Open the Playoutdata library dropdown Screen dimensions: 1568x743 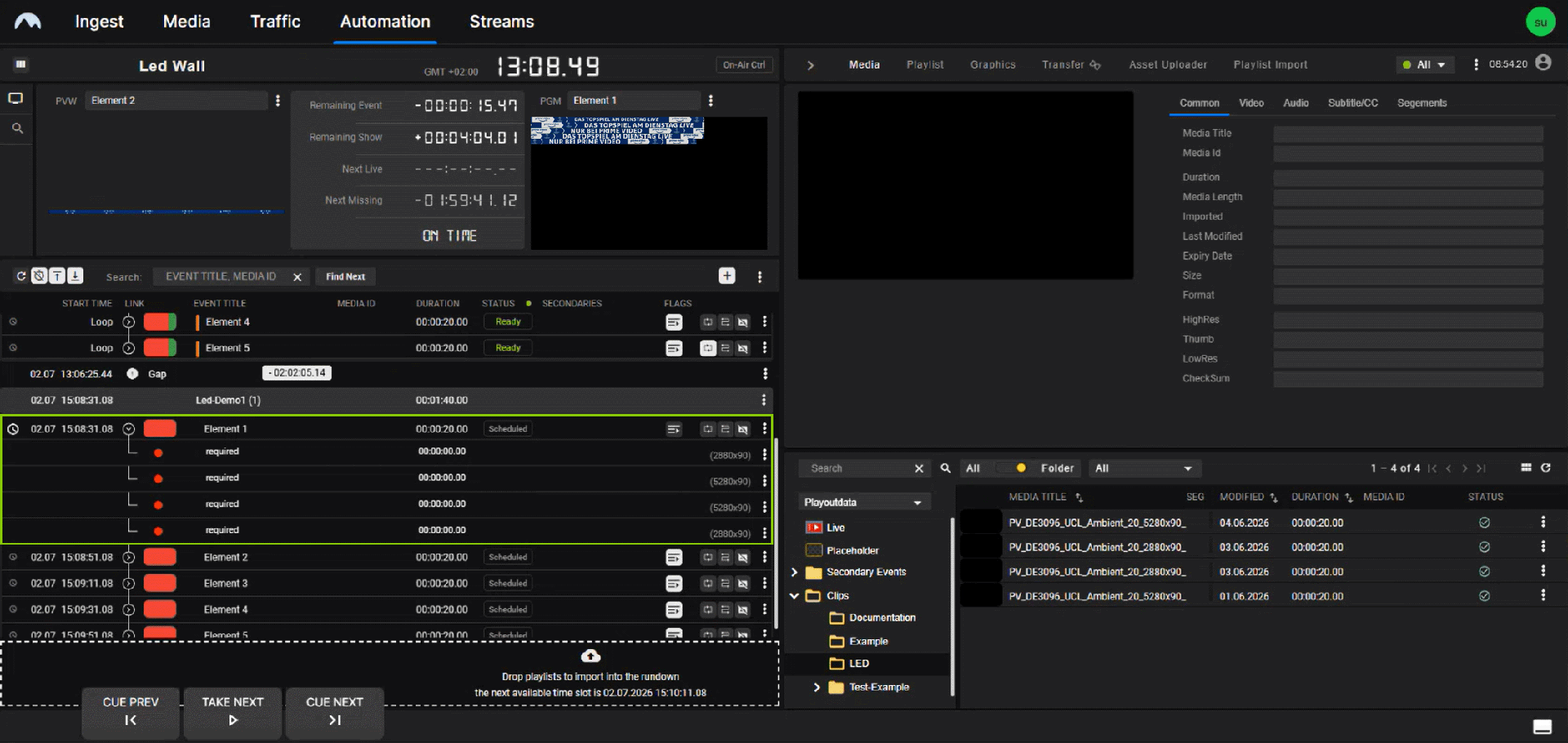point(863,502)
